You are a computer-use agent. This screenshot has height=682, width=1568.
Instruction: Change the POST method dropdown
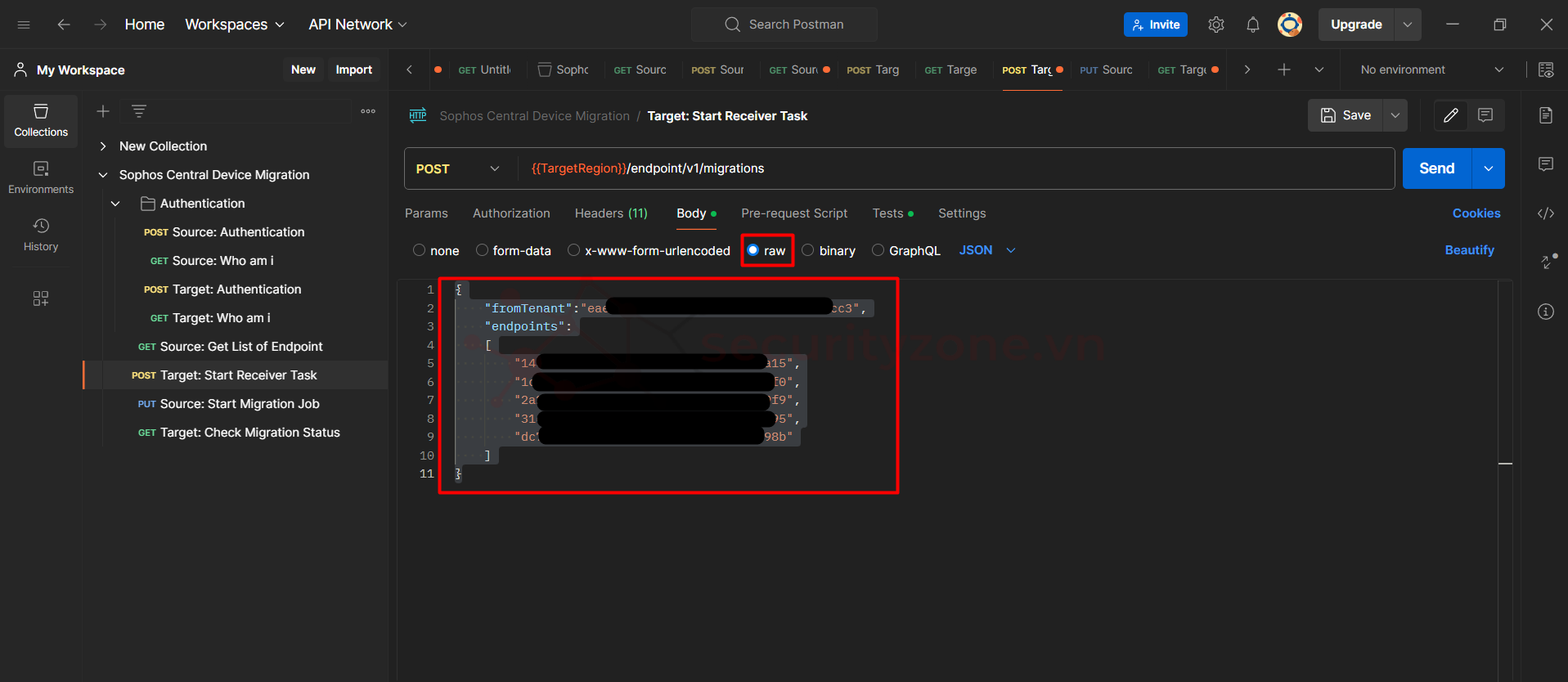(x=458, y=168)
